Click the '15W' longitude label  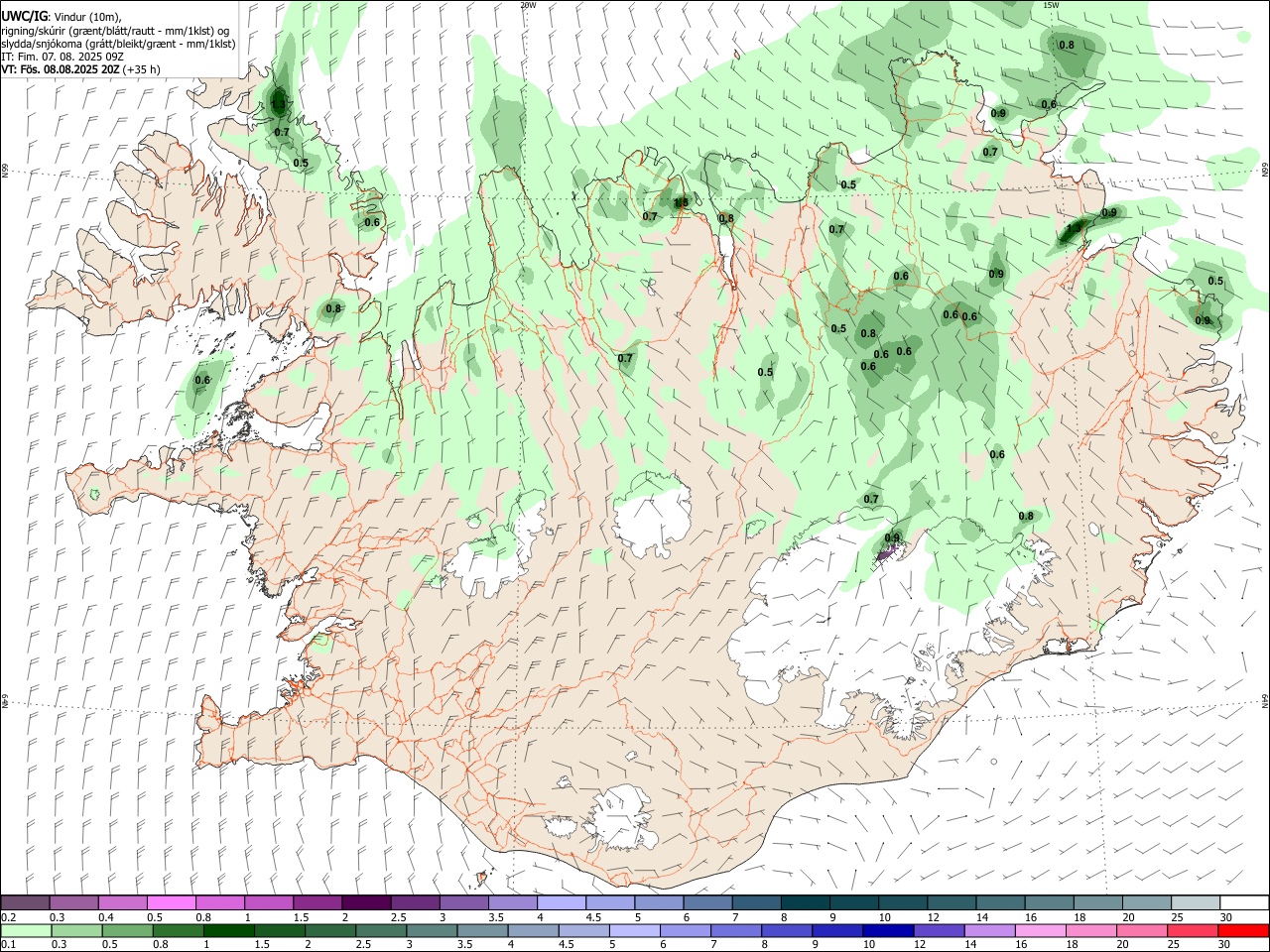pyautogui.click(x=1051, y=5)
